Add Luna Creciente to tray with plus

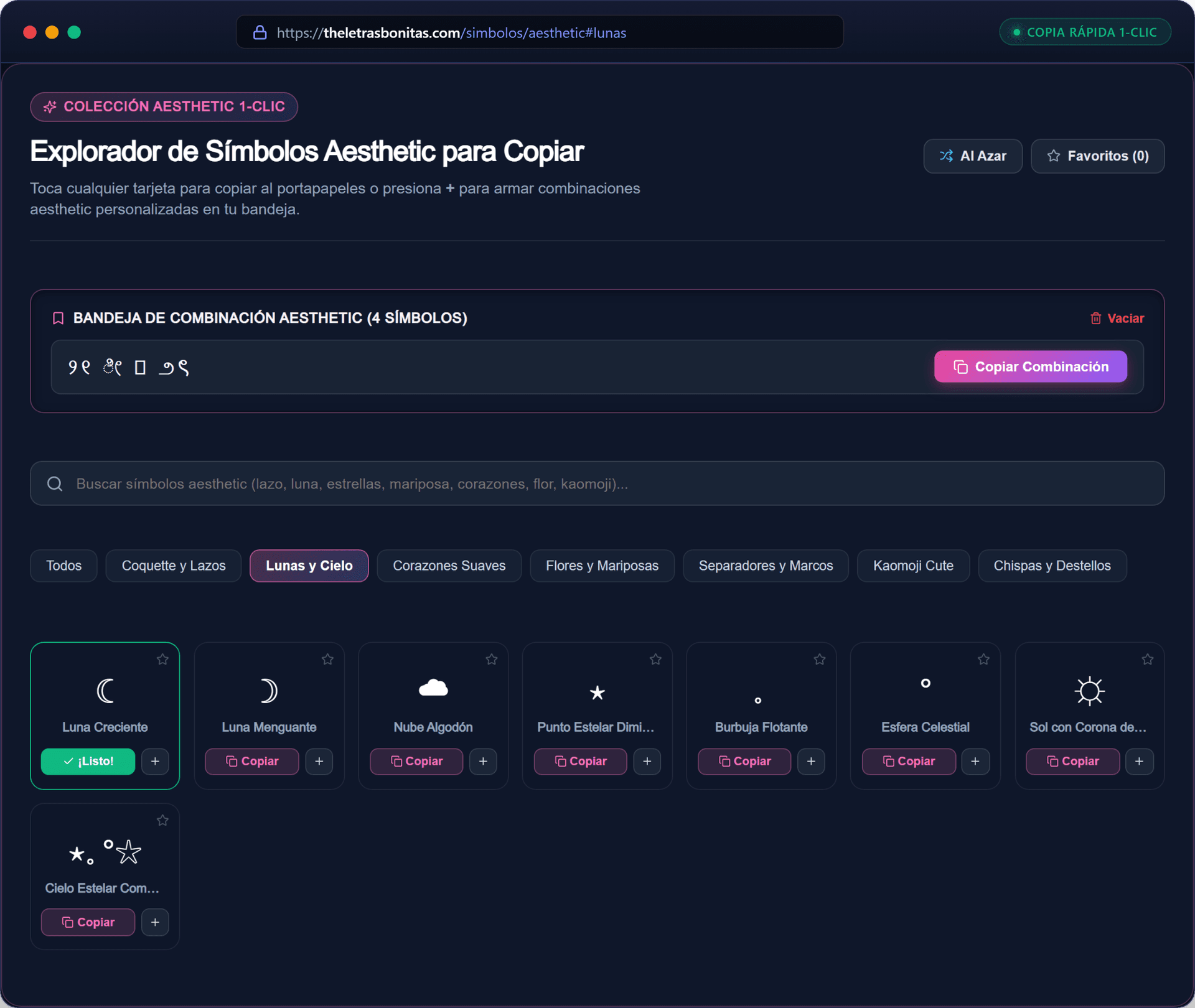[x=155, y=762]
